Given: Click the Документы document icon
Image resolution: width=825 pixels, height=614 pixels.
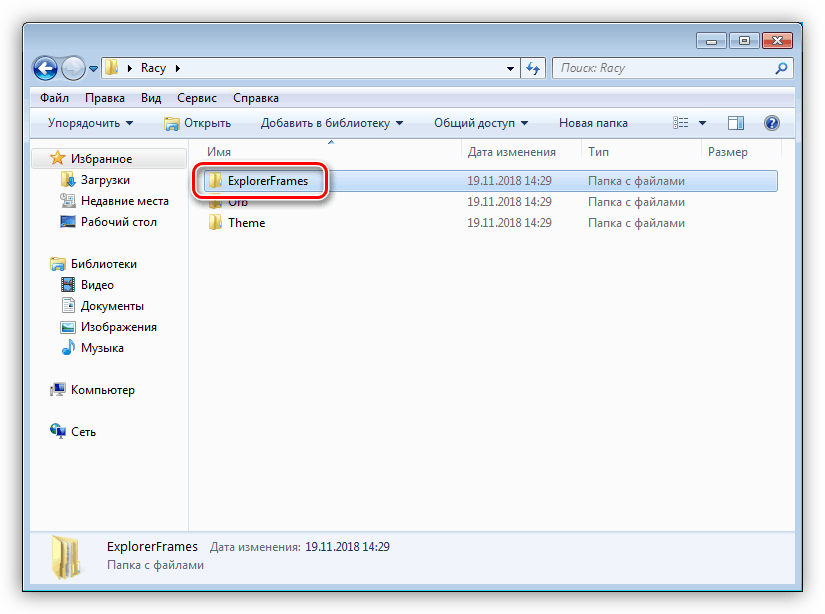Looking at the screenshot, I should pos(68,306).
